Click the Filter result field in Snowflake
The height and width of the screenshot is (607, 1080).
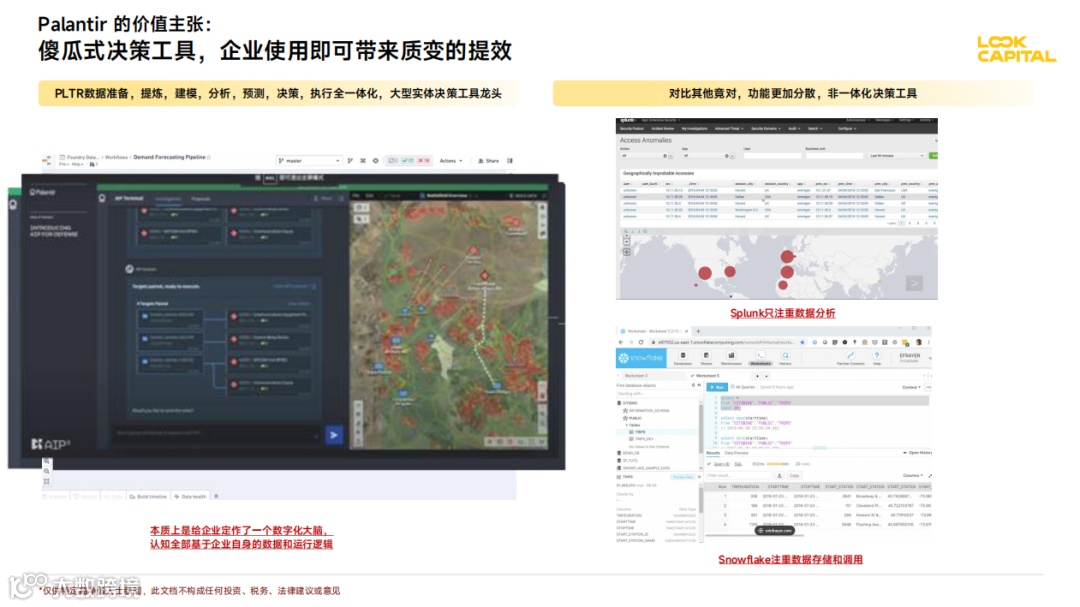[x=738, y=475]
